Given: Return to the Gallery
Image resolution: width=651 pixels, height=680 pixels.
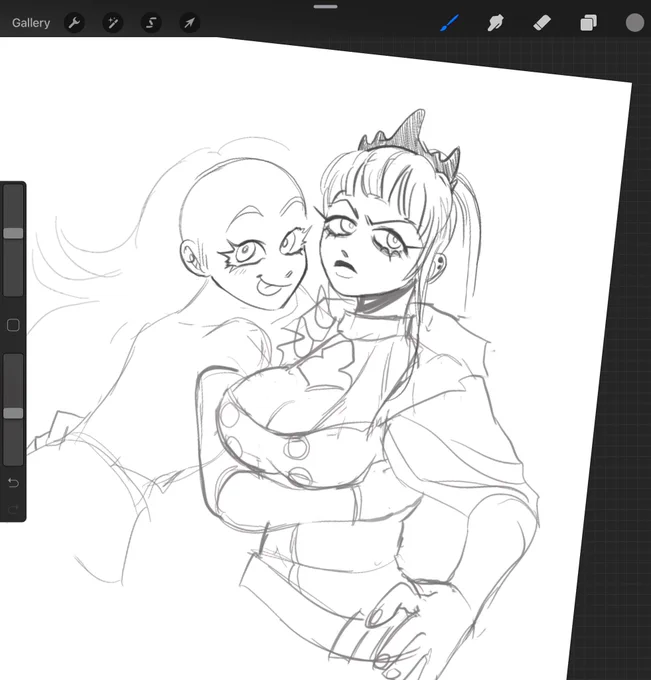Looking at the screenshot, I should click(x=31, y=23).
